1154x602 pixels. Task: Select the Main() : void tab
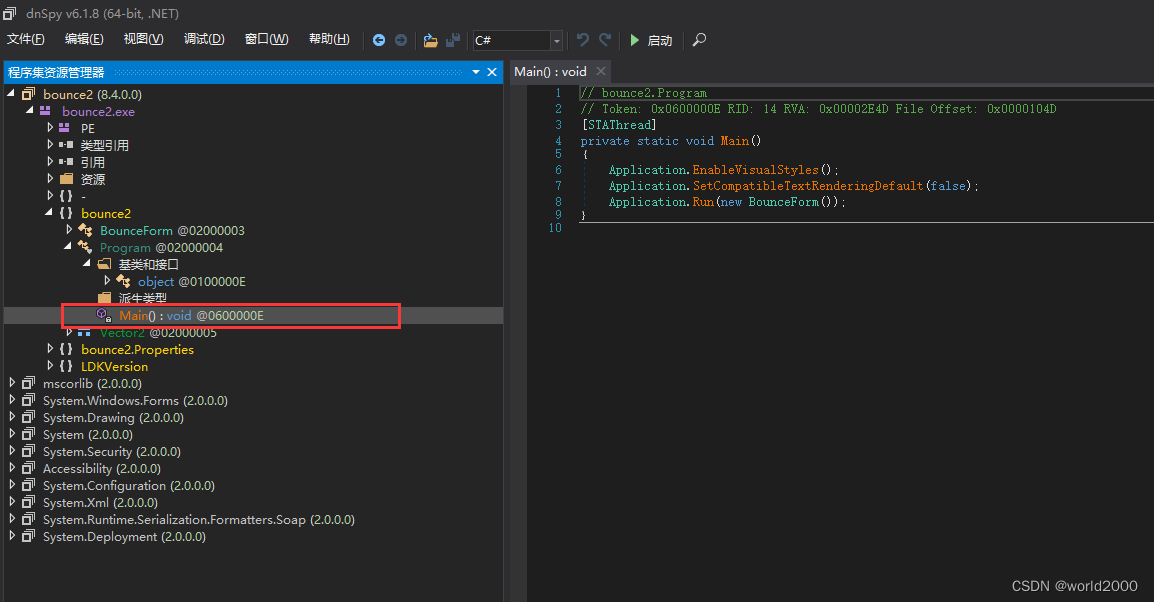pos(551,71)
